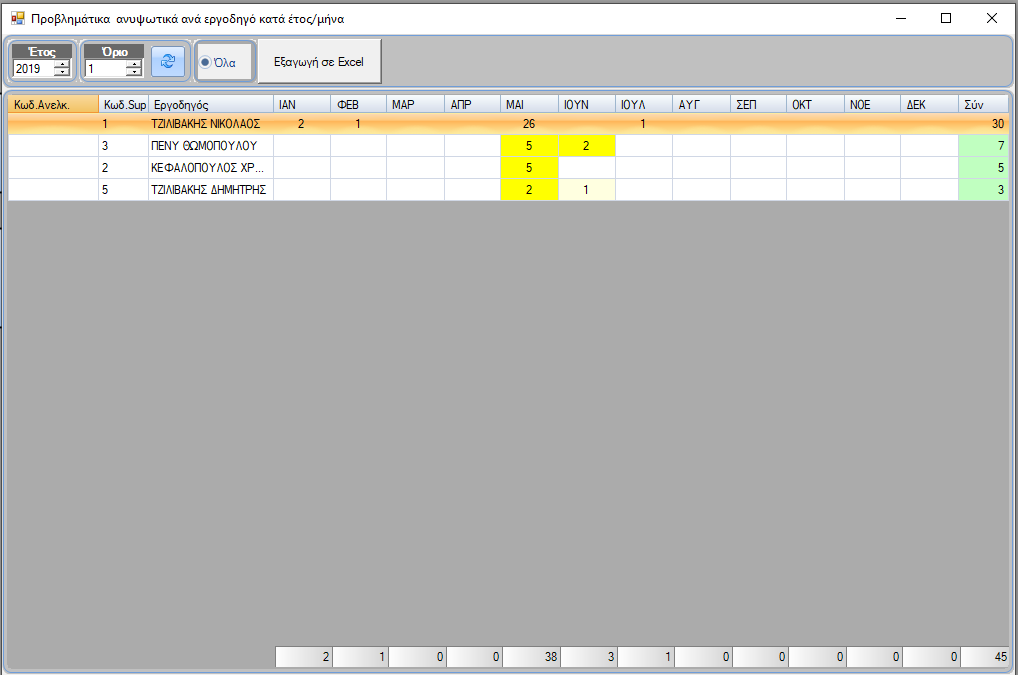Sort by the Σύν total column header
Viewport: 1018px width, 675px height.
click(x=983, y=104)
